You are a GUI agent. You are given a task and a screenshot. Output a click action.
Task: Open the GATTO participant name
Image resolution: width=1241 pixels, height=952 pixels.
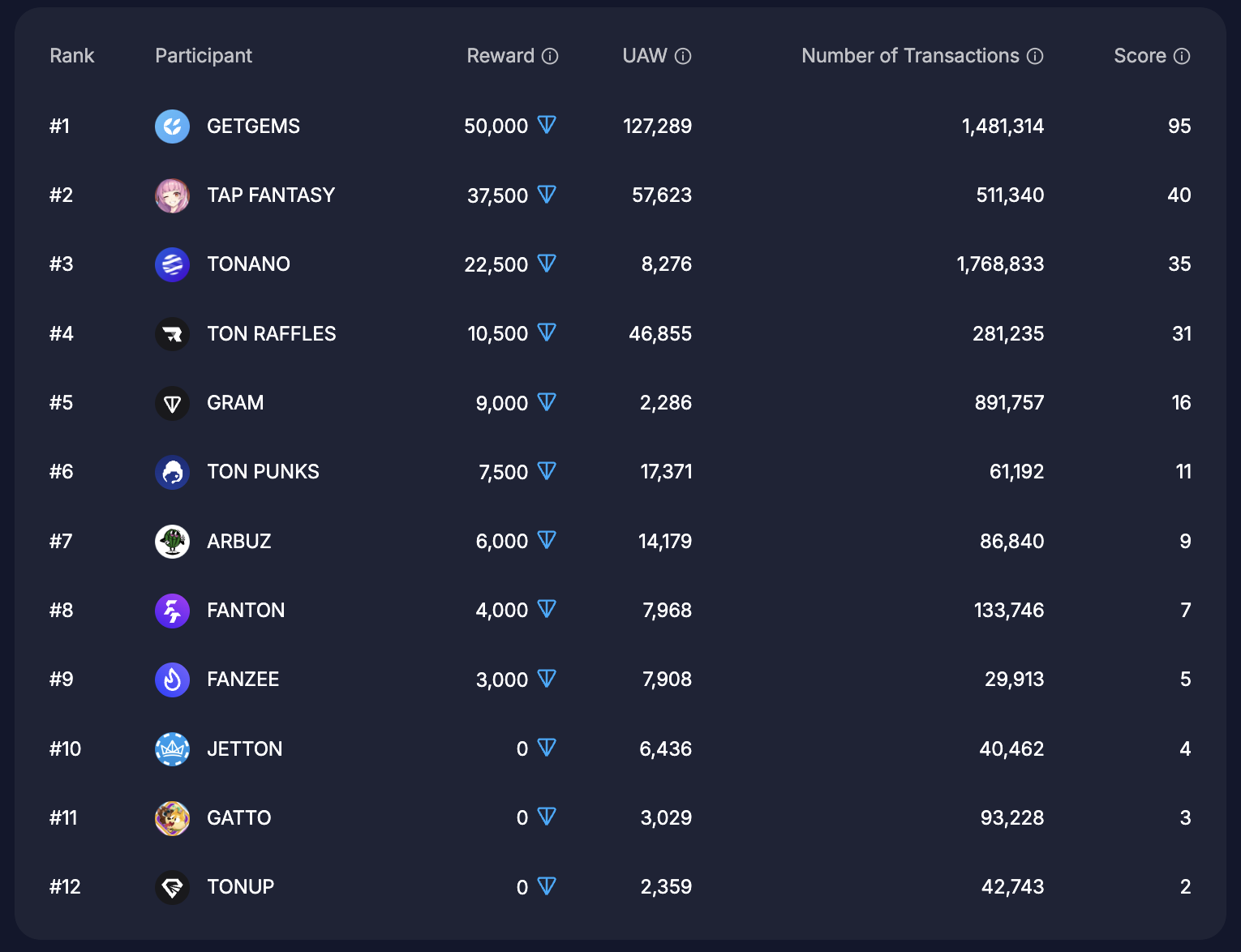pos(239,817)
